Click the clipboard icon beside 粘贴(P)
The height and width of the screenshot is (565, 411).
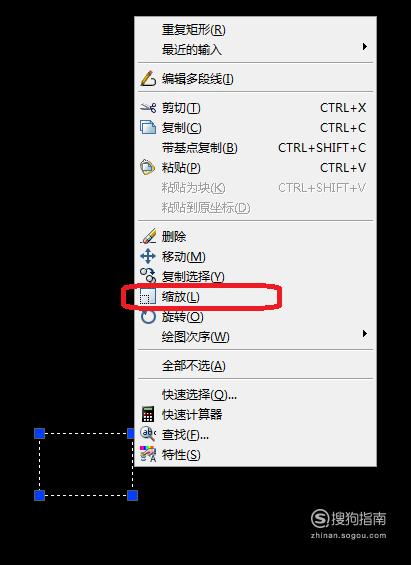(148, 168)
